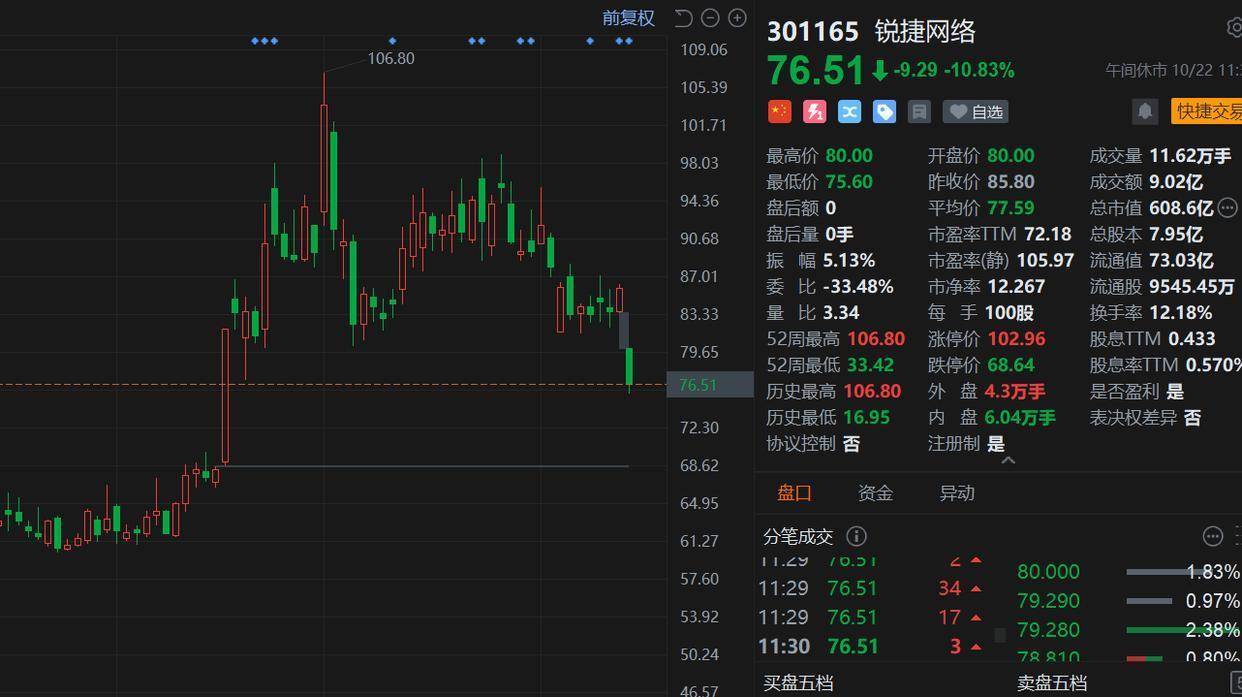The height and width of the screenshot is (697, 1242).
Task: Click the chart reset (undo) arrow icon
Action: point(684,18)
